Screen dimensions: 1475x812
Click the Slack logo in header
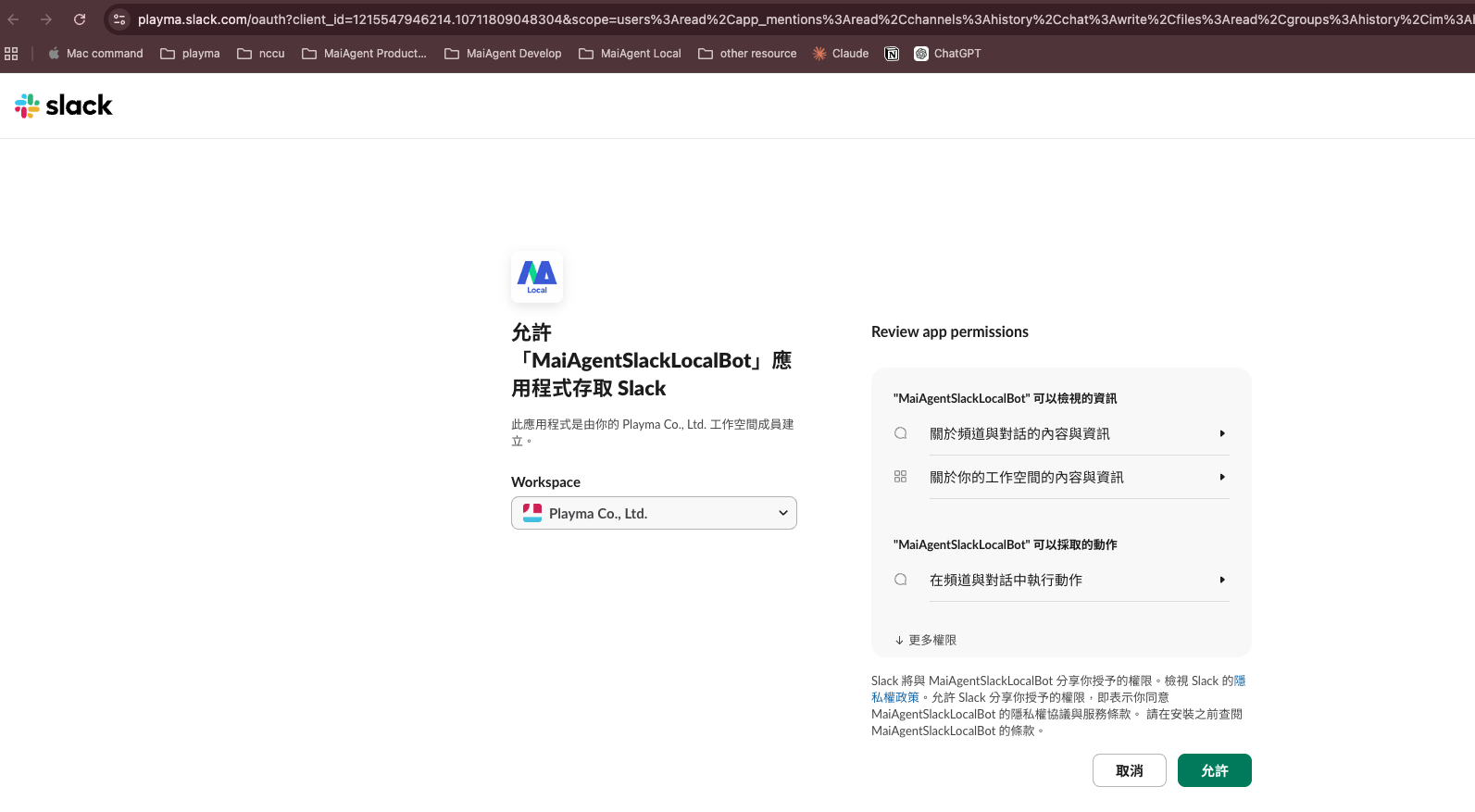[63, 106]
